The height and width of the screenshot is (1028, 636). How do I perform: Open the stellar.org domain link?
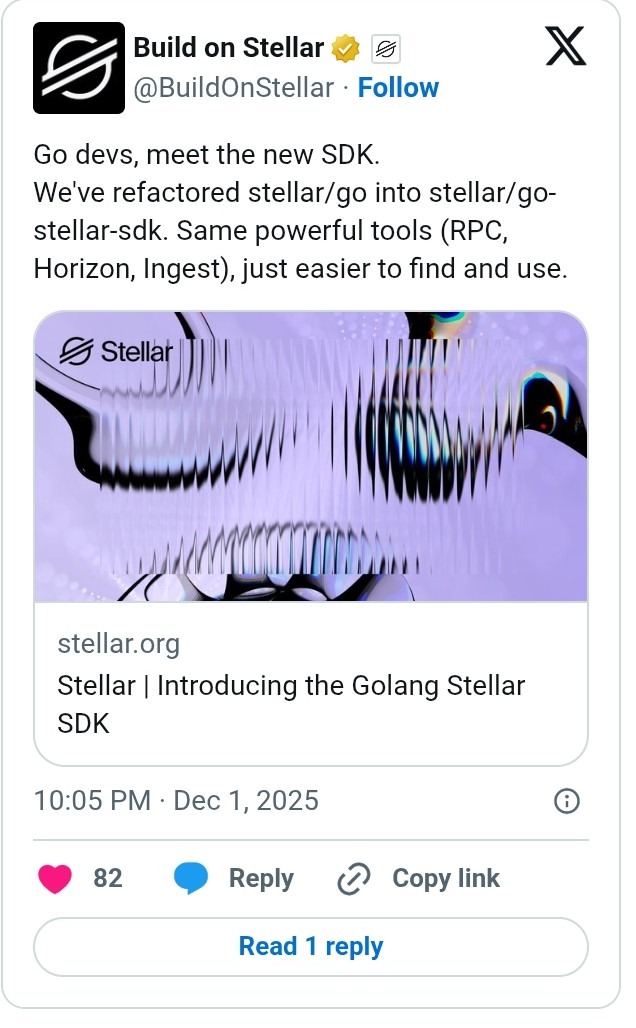tap(119, 643)
